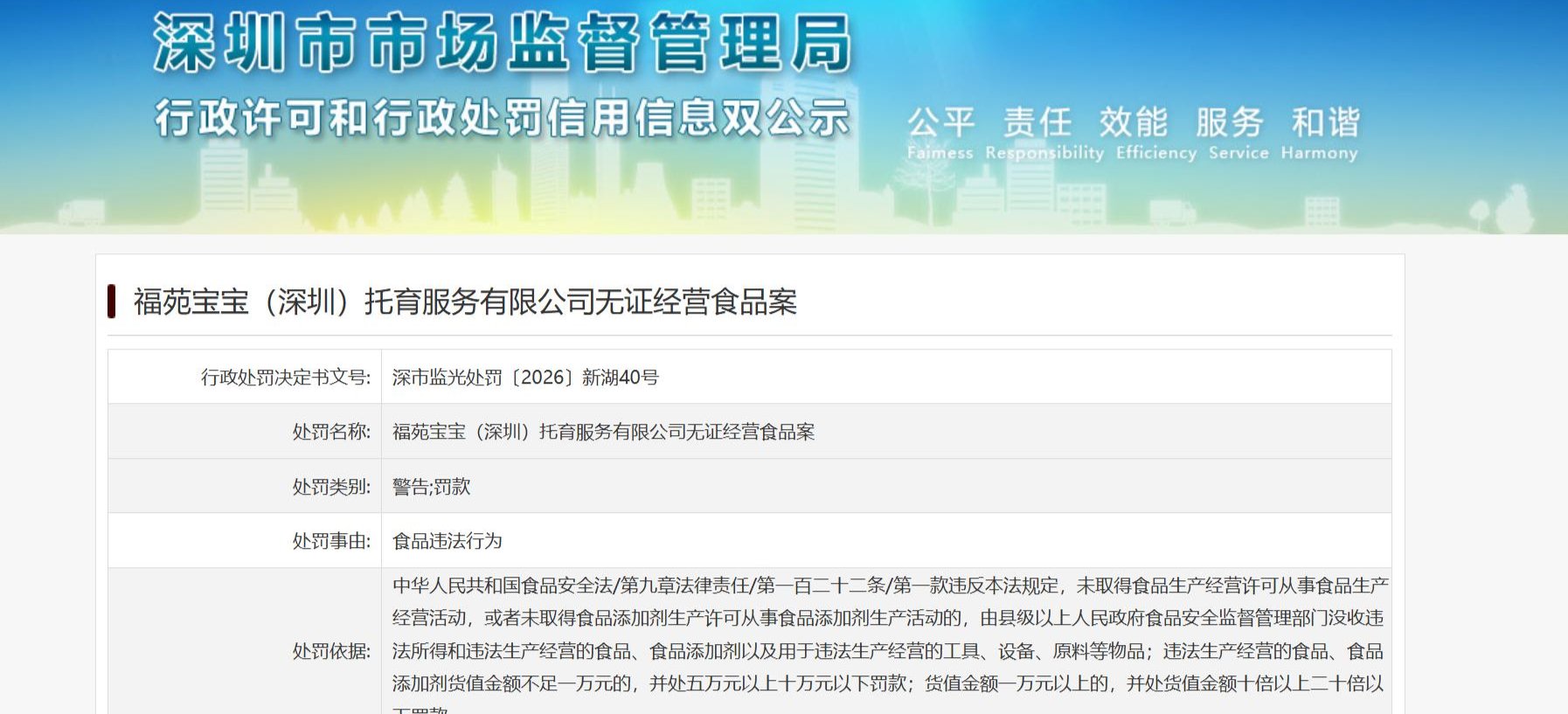Click the value 食品违法行为
The height and width of the screenshot is (714, 1568).
[x=448, y=541]
